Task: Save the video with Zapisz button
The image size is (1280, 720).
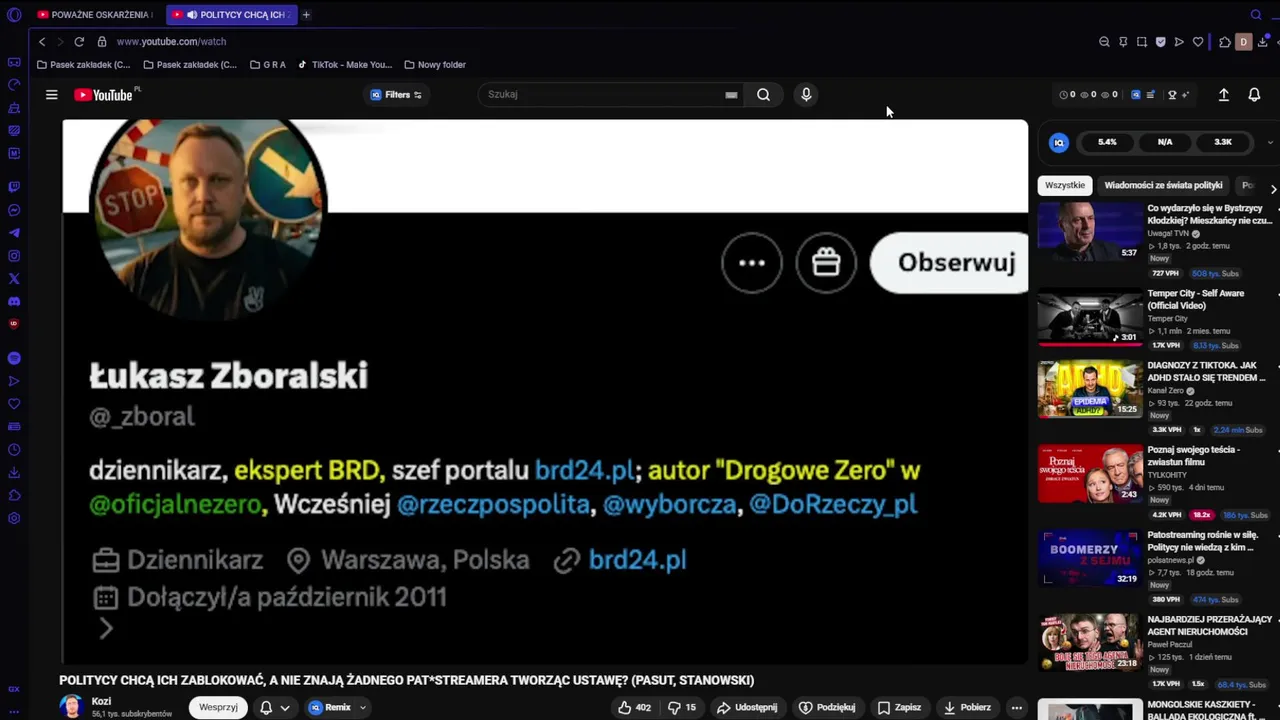Action: (x=899, y=707)
